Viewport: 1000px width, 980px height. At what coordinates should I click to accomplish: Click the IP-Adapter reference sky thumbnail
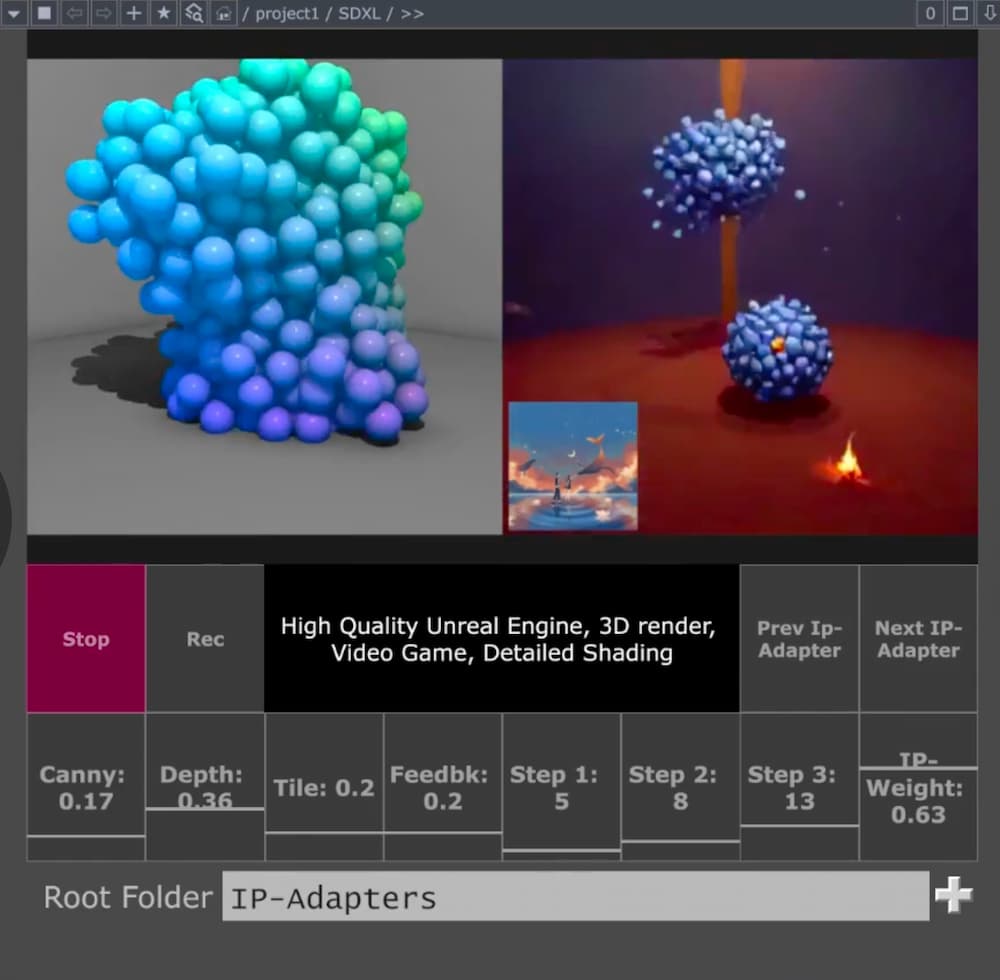tap(573, 466)
